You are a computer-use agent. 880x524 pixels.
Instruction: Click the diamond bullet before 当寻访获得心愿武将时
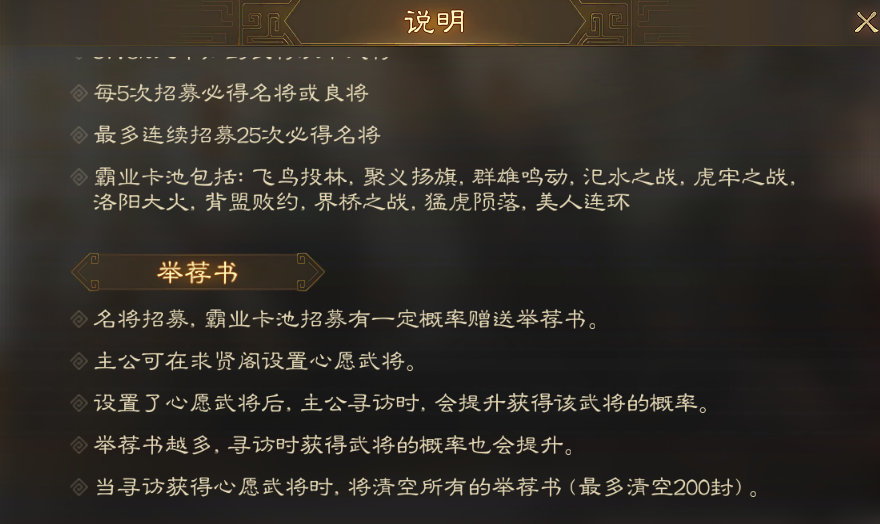79,488
